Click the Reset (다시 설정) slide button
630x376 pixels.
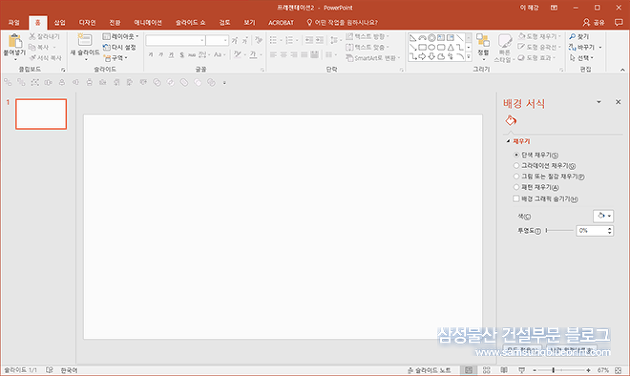pyautogui.click(x=119, y=47)
